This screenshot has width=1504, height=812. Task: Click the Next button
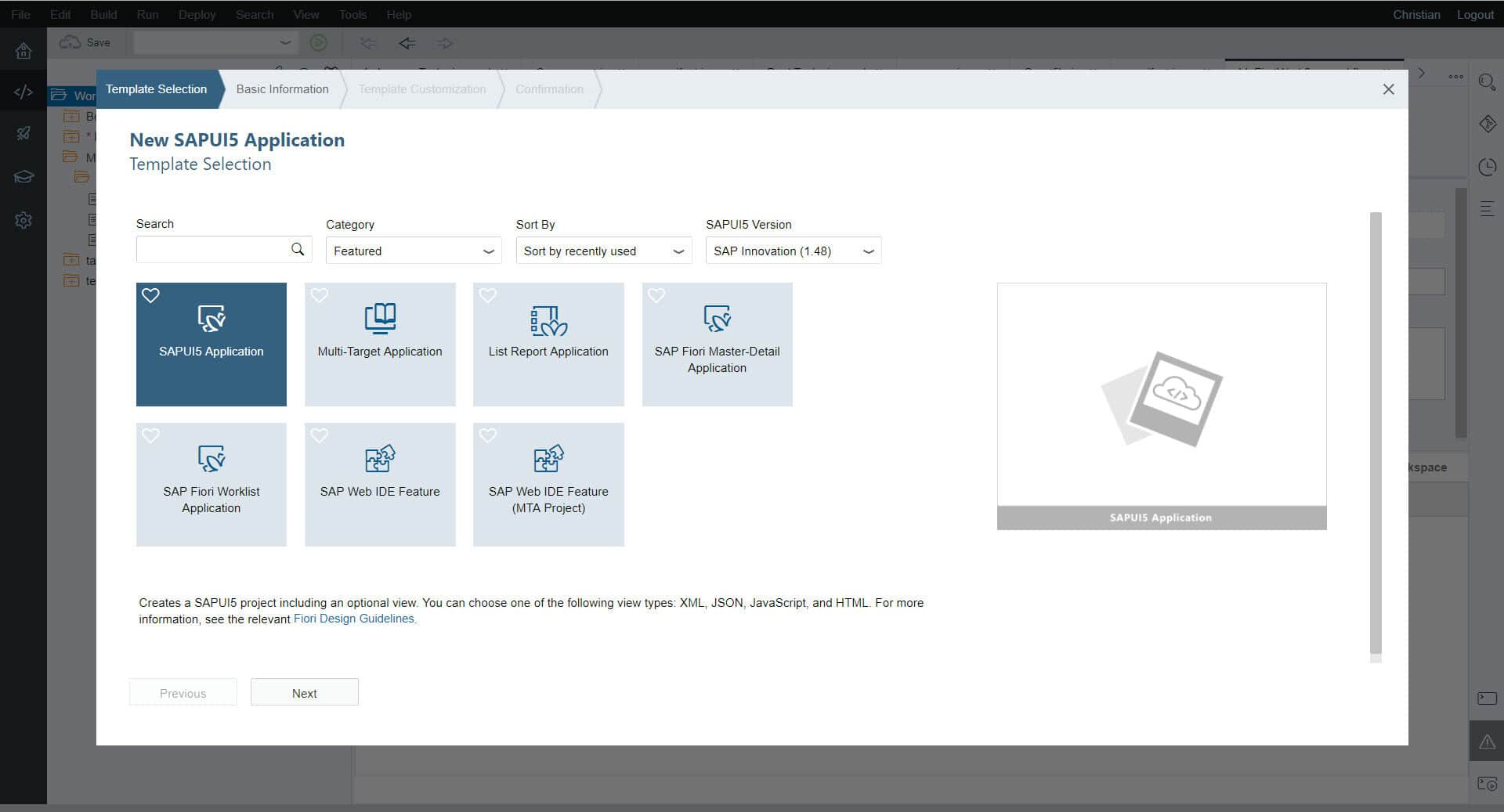pos(304,693)
